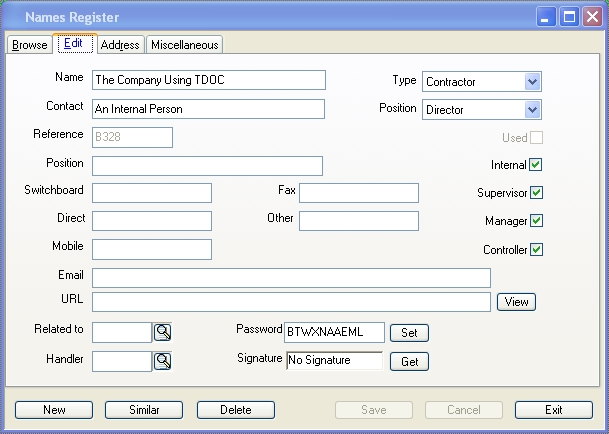Uncheck the Controller checkbox
Viewport: 609px width, 434px height.
point(536,249)
